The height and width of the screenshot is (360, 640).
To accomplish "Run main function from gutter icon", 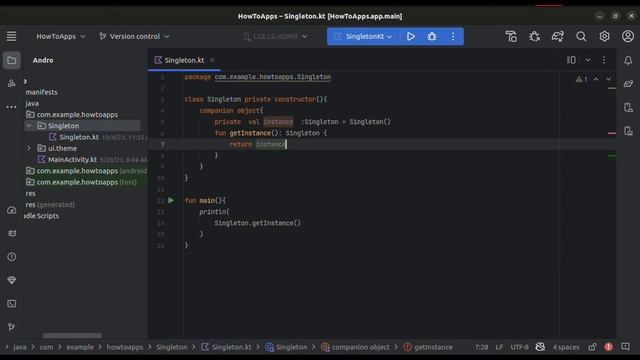I will (171, 200).
